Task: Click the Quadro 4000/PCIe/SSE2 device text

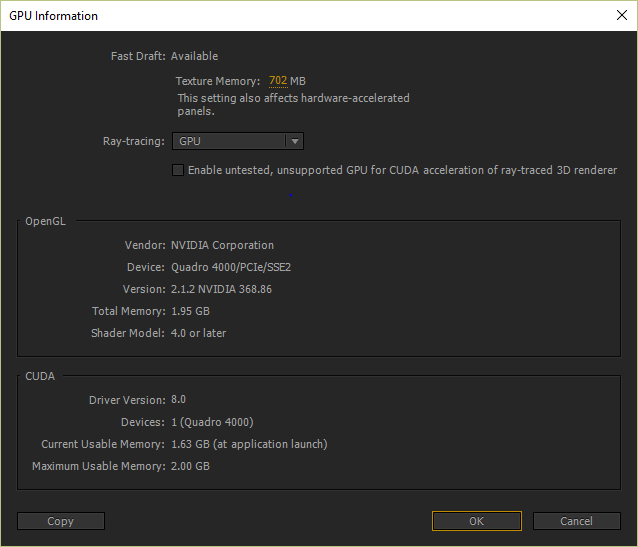Action: pos(231,267)
